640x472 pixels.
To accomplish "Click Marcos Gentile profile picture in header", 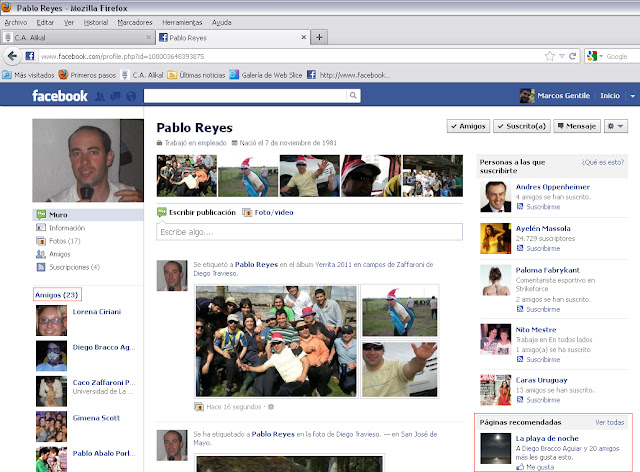I will click(527, 96).
